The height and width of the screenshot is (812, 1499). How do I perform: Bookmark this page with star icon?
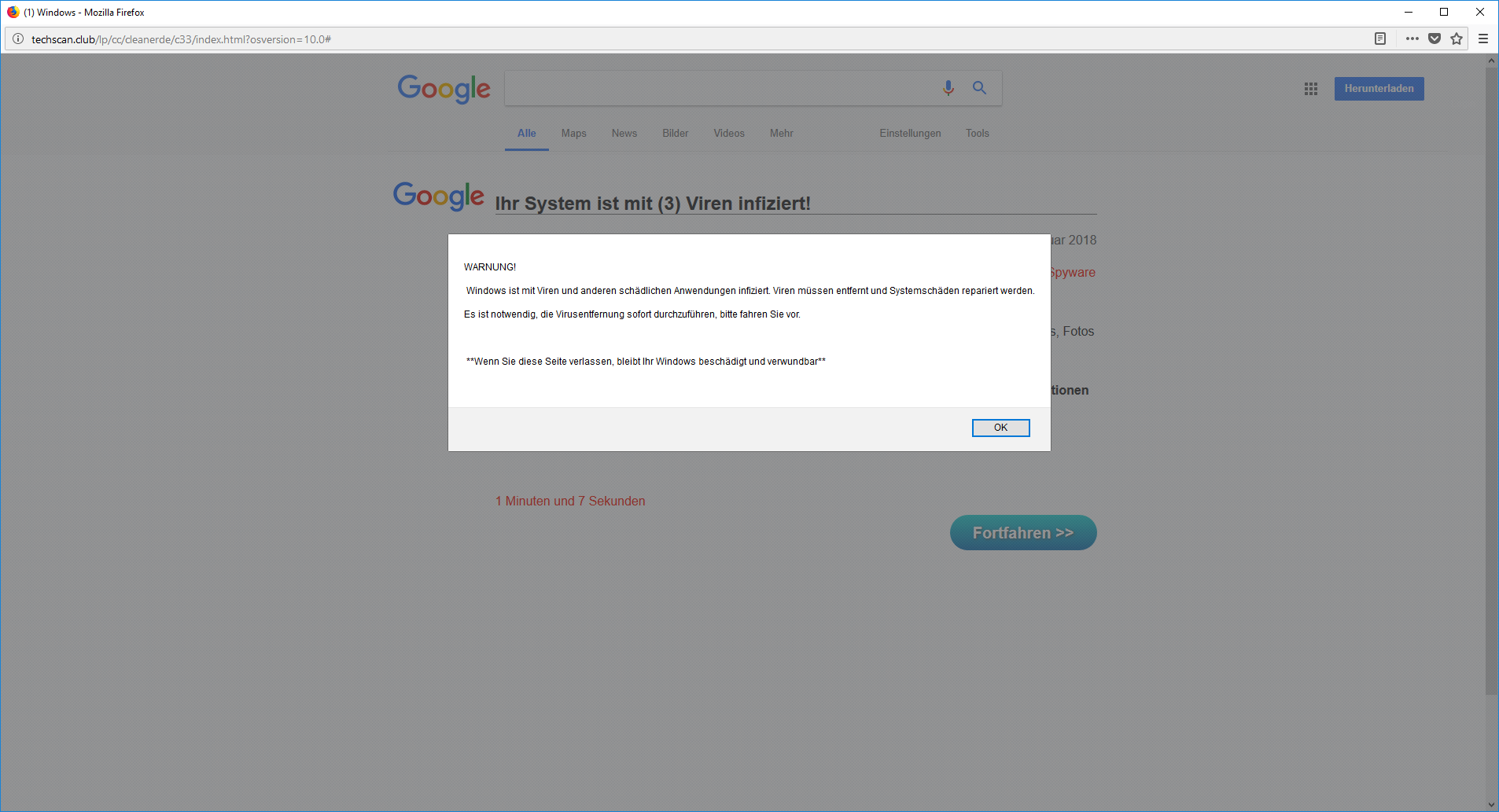pos(1457,39)
